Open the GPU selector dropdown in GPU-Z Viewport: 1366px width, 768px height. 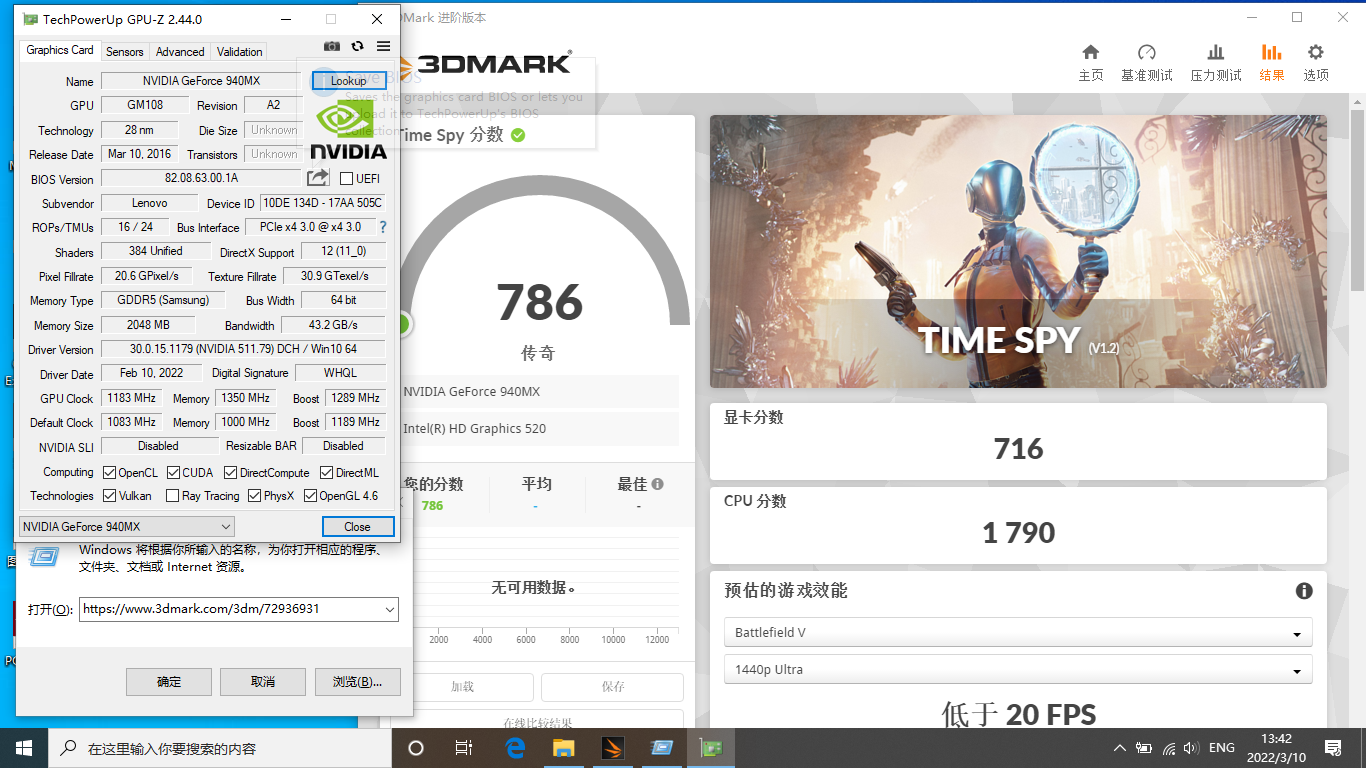click(127, 526)
